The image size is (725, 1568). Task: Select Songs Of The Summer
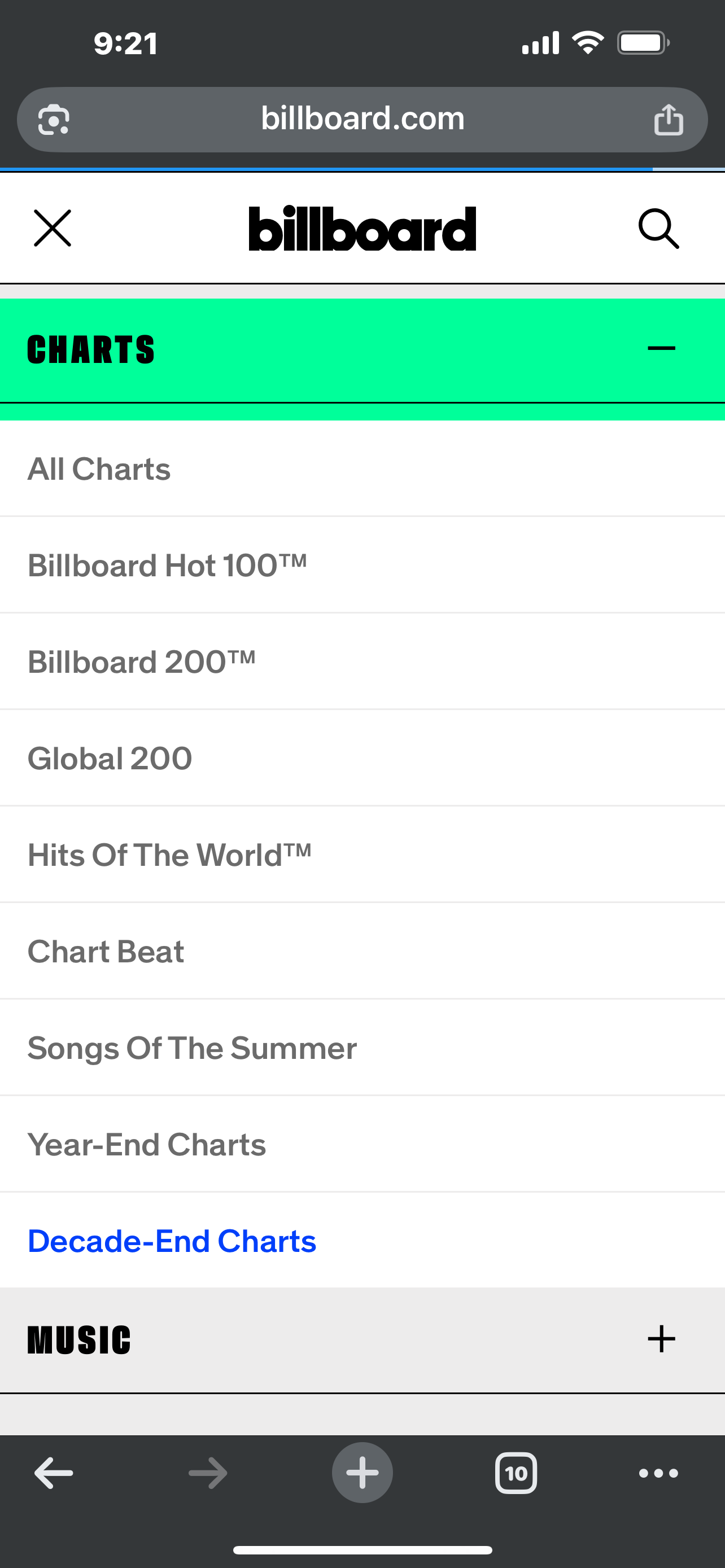pos(193,1048)
